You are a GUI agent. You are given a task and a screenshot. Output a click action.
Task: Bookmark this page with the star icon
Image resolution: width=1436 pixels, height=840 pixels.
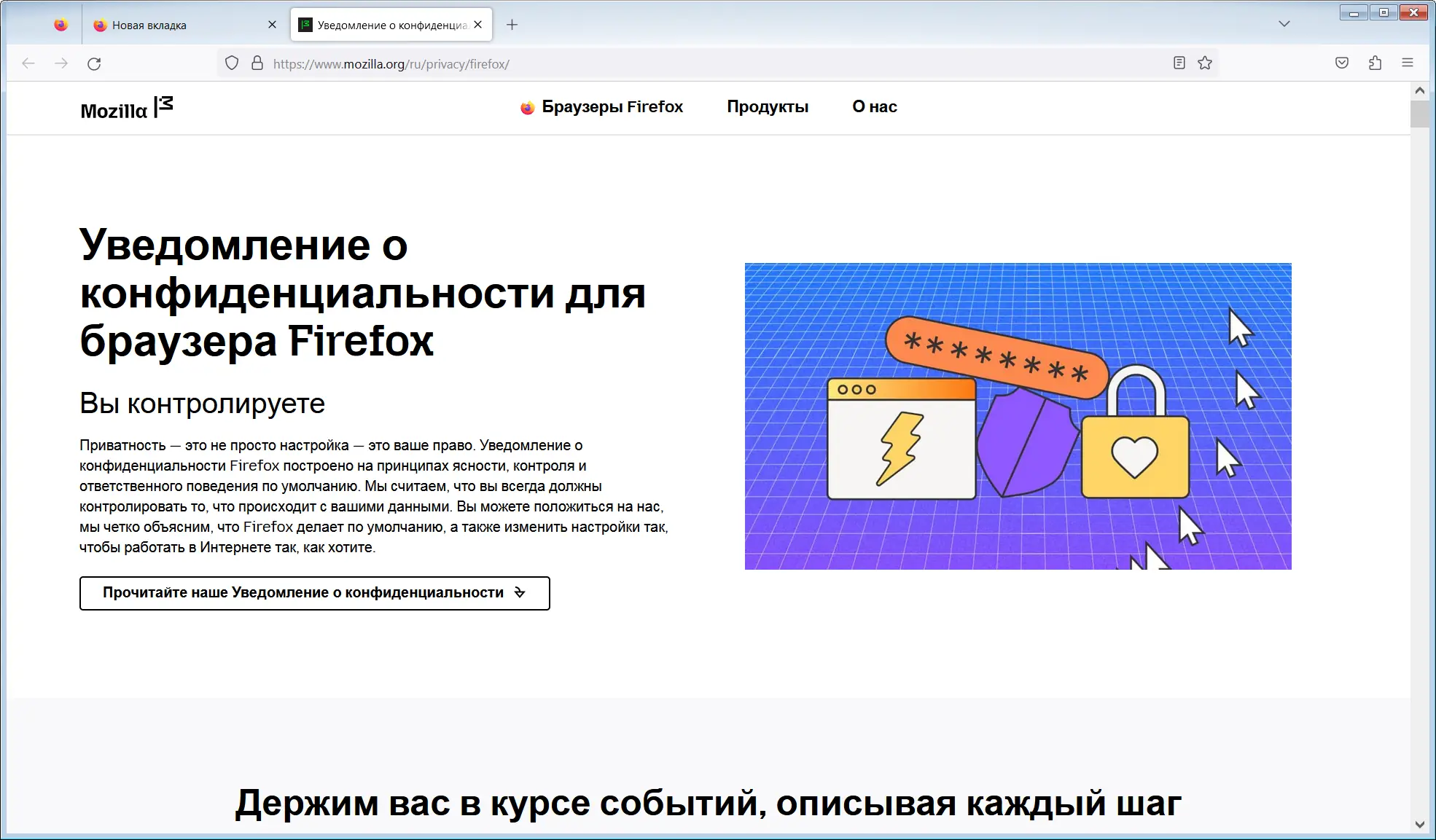(x=1205, y=63)
